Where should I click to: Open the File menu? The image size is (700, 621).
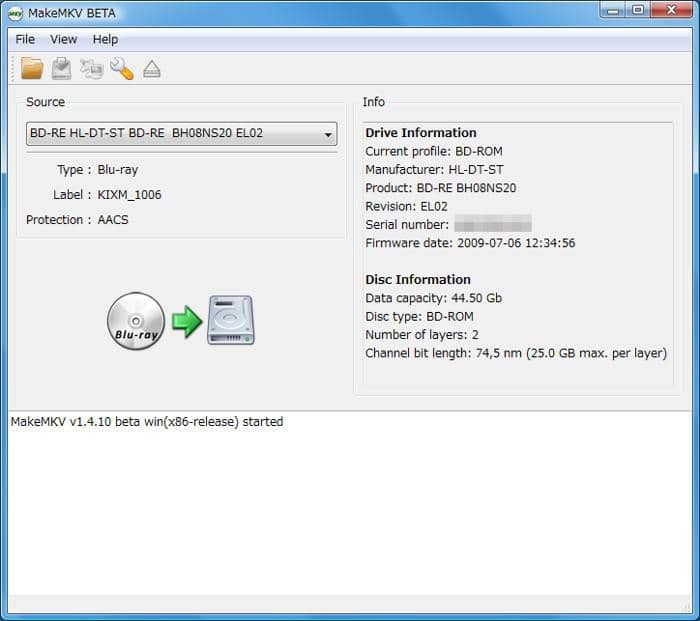(x=25, y=39)
